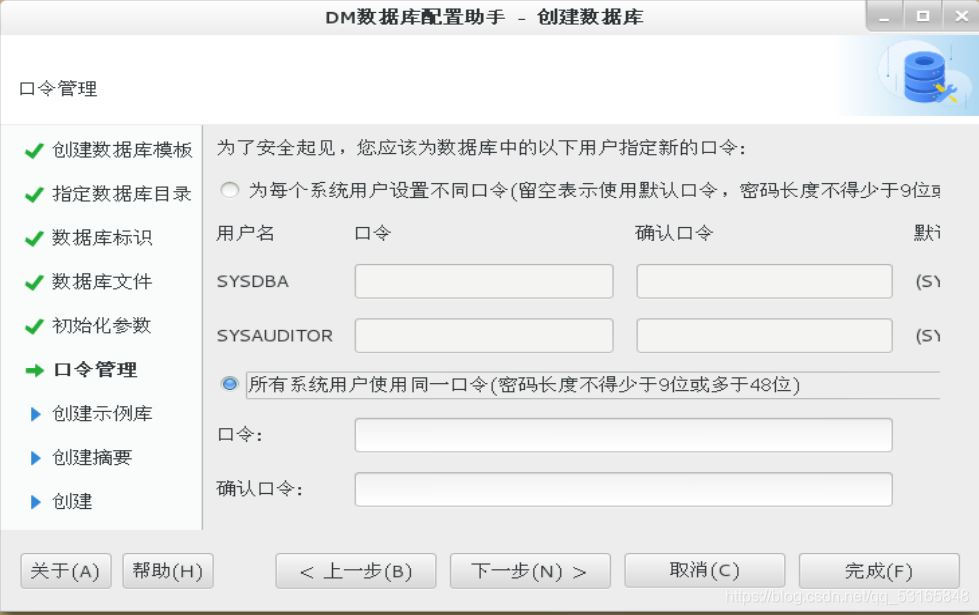Focus the shared 确认口令 input field
The image size is (979, 615).
623,489
